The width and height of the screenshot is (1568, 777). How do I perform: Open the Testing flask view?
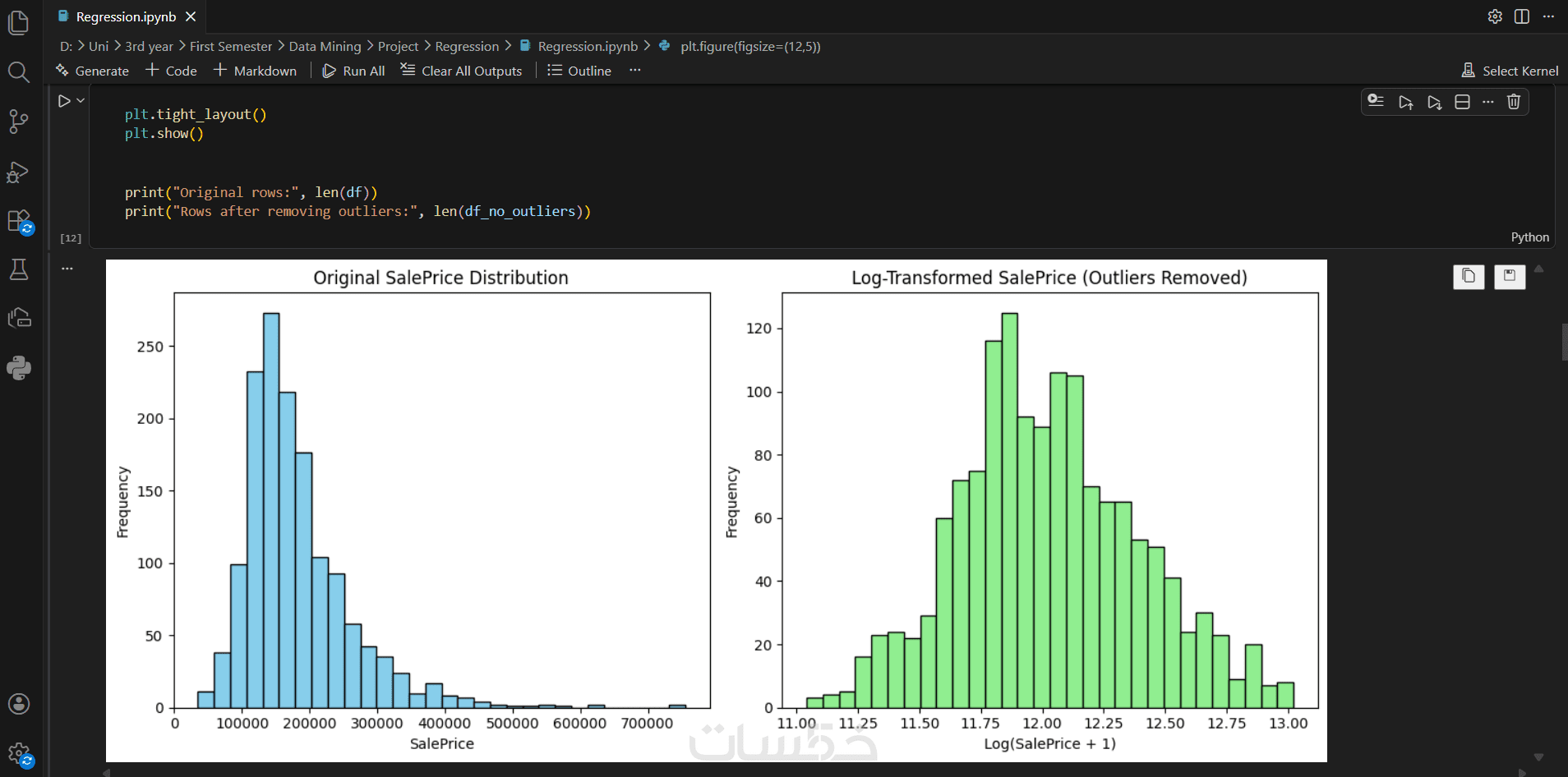click(x=18, y=269)
